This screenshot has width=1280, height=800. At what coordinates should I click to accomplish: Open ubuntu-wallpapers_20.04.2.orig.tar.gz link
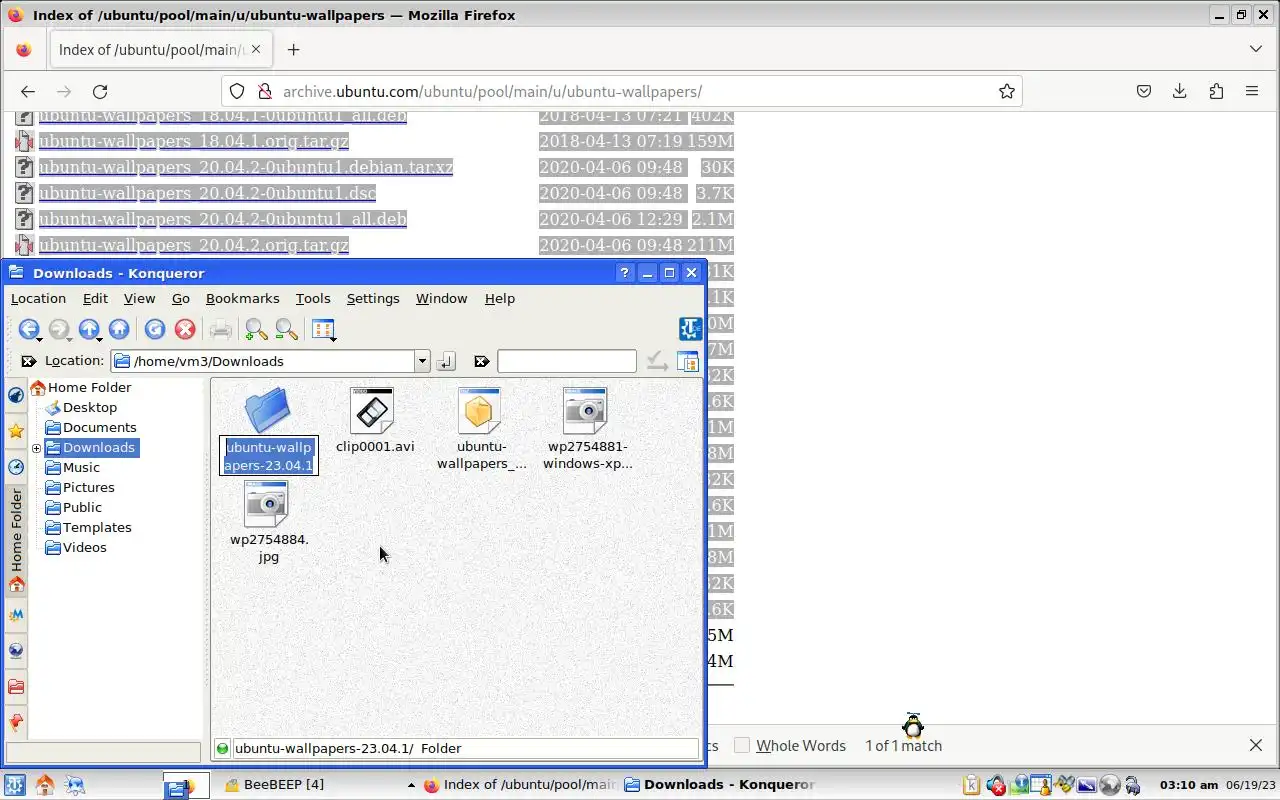tap(193, 245)
